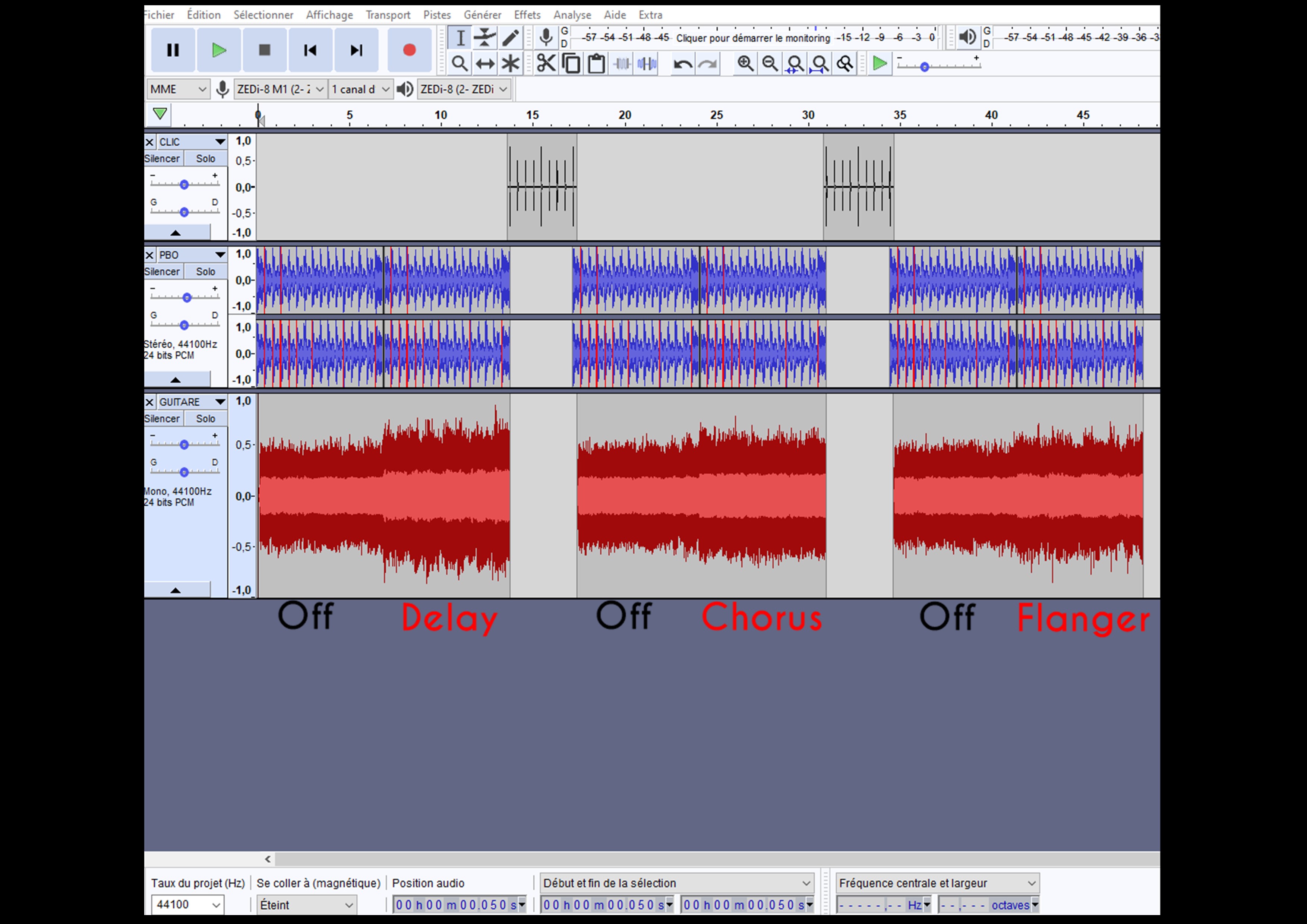Click the Fit project to width icon
This screenshot has height=924, width=1307.
click(x=820, y=64)
